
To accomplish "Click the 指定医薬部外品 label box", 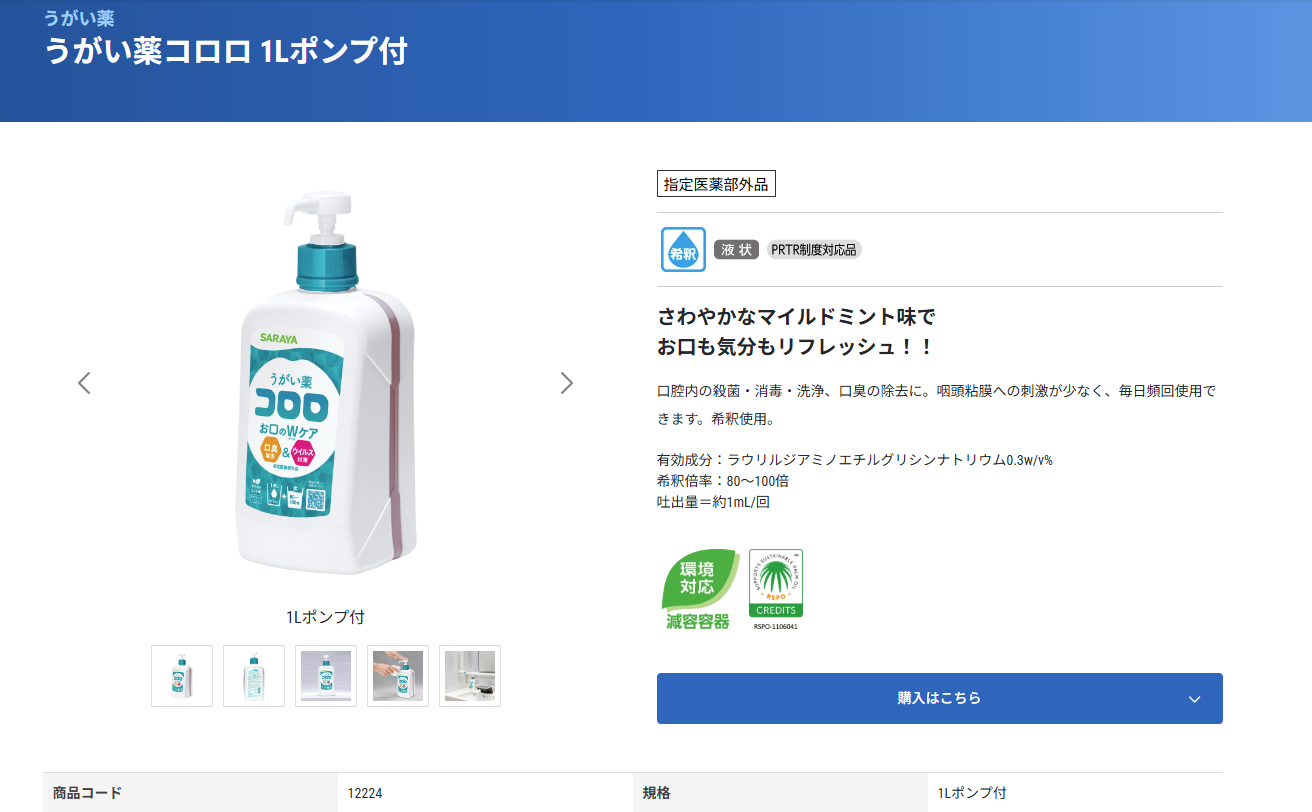I will click(716, 184).
